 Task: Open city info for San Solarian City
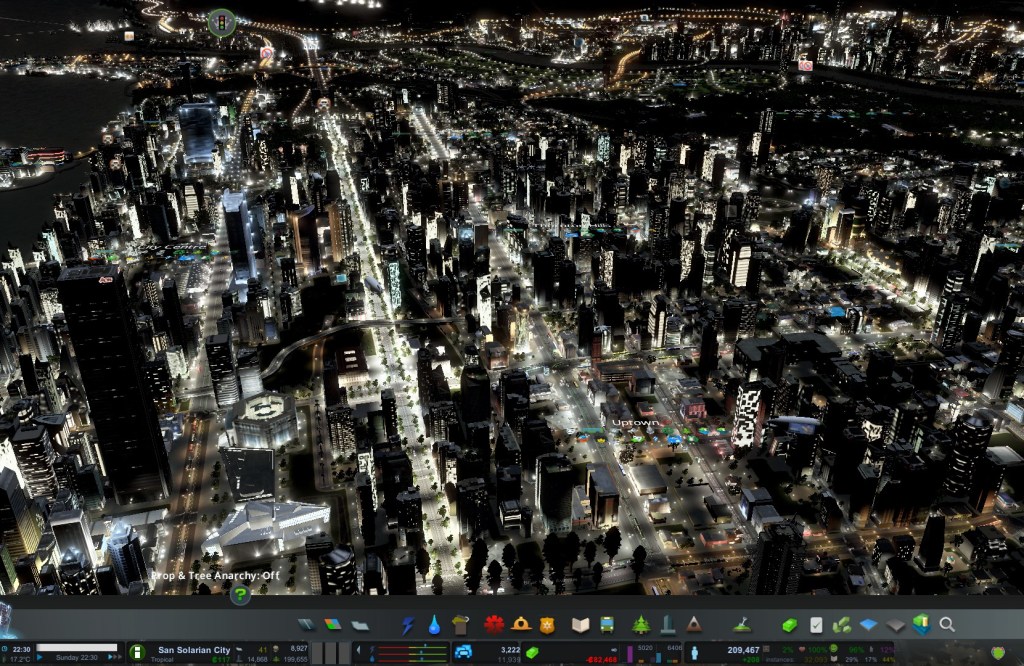[194, 649]
